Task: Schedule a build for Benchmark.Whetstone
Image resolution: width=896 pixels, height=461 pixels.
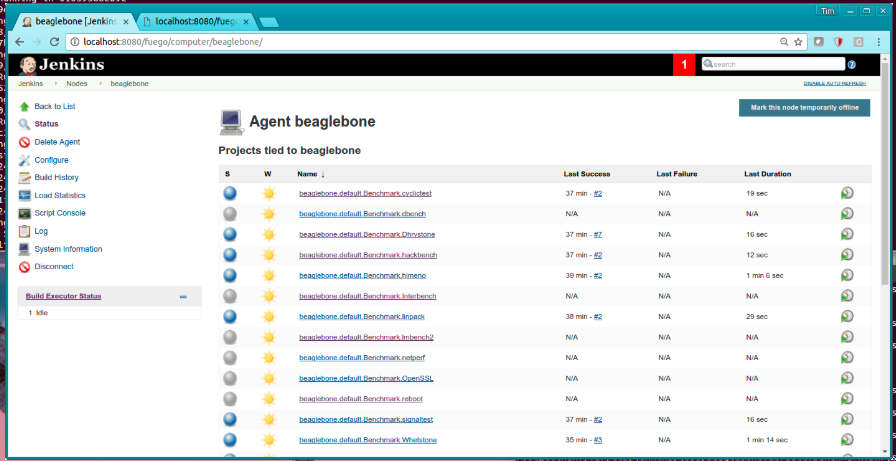Action: click(847, 440)
